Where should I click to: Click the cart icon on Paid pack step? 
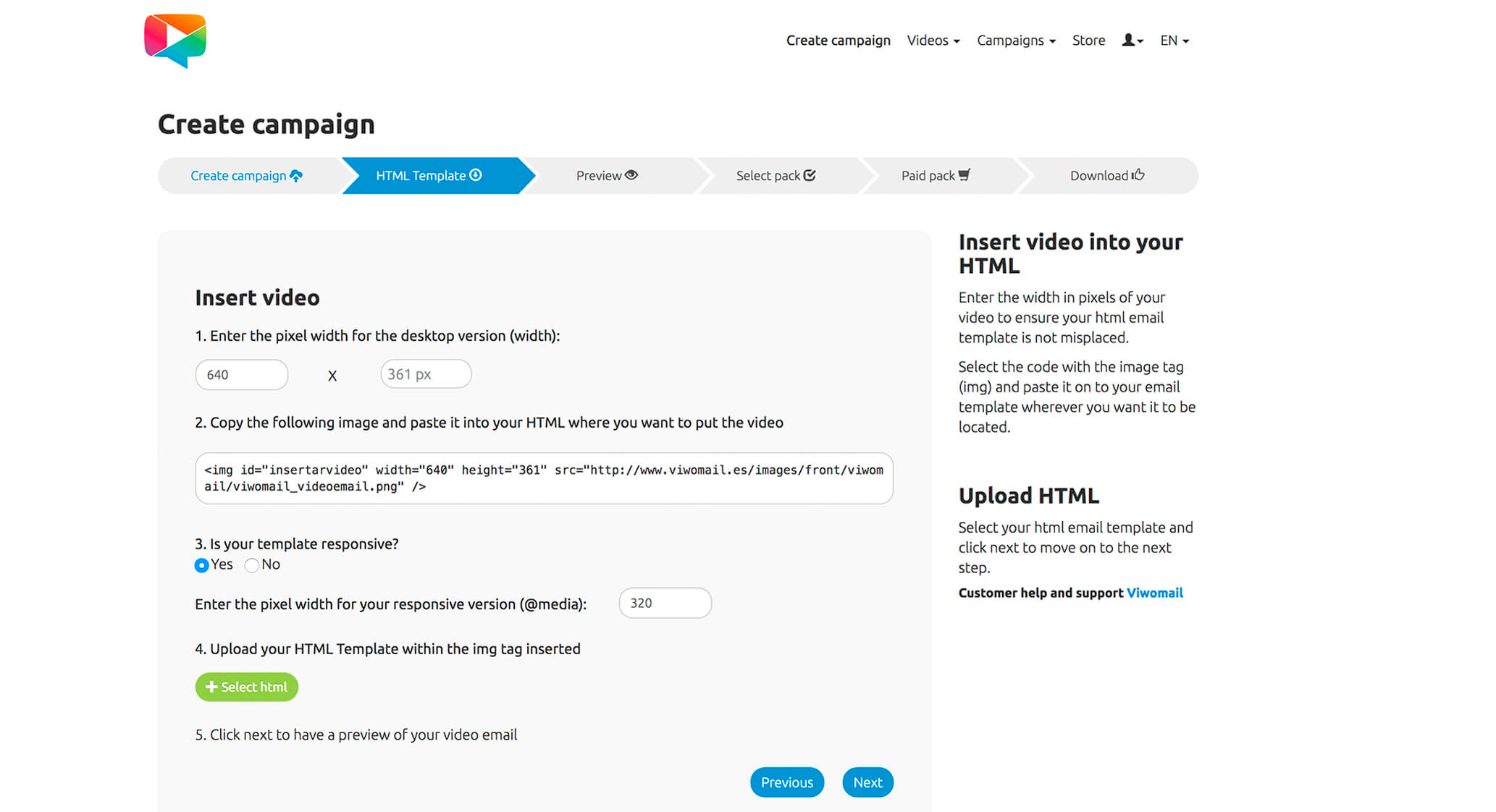click(x=964, y=175)
